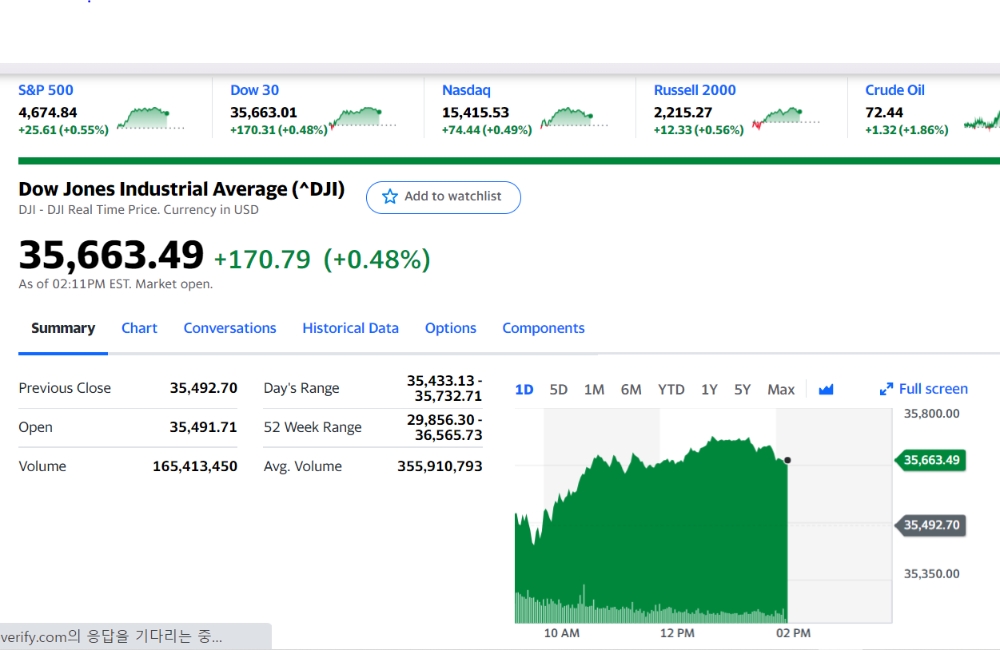Open the Nasdaq mini sparkline chart
1000x650 pixels.
click(574, 119)
